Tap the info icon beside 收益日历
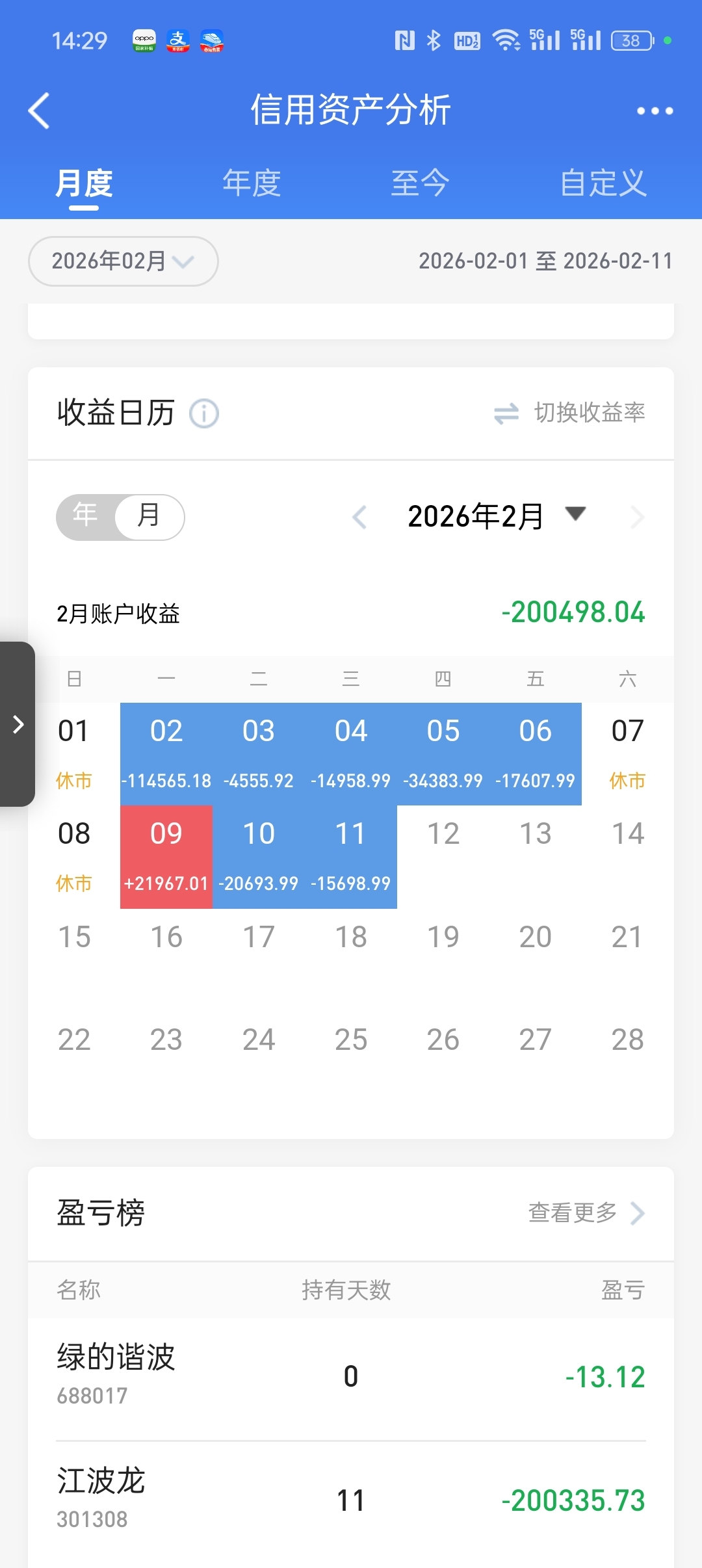 (x=204, y=413)
